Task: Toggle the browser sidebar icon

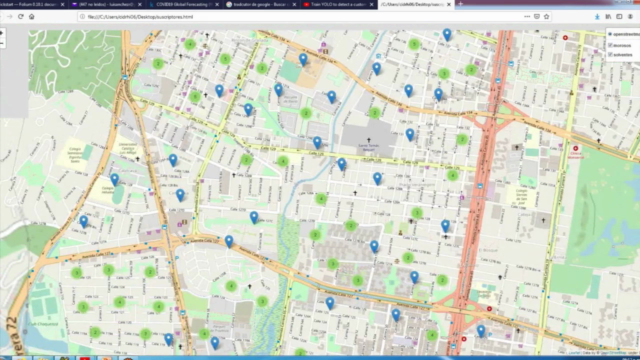Action: 619,17
